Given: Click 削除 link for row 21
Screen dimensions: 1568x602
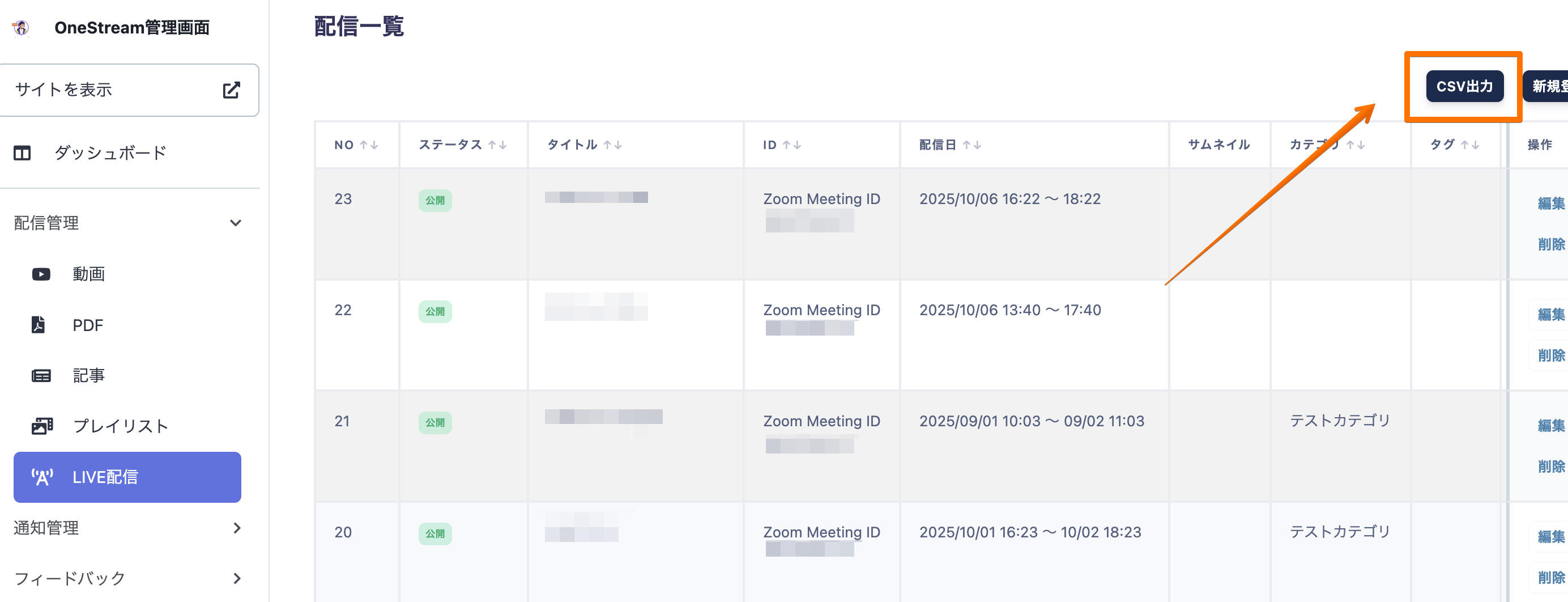Looking at the screenshot, I should pos(1550,467).
